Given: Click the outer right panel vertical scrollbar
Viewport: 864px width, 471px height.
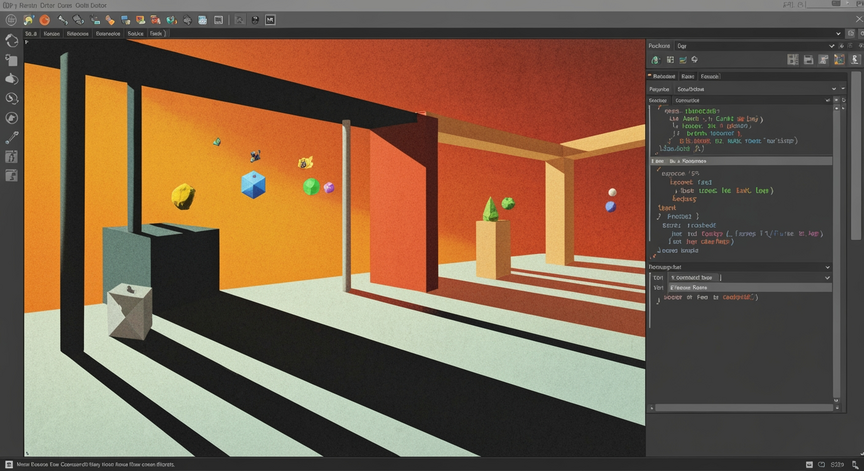Looking at the screenshot, I should coord(855,155).
